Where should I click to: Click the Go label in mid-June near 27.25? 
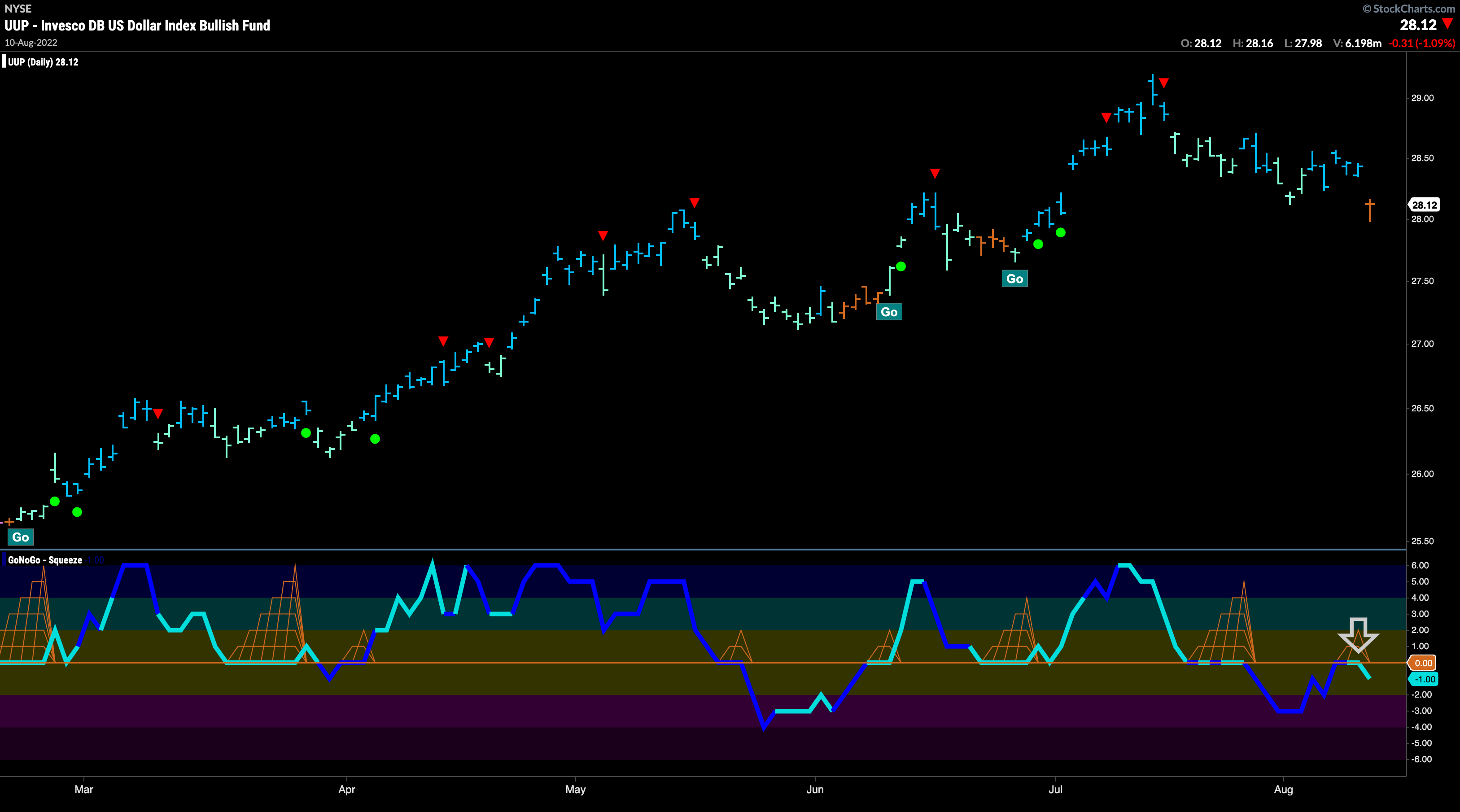[889, 312]
